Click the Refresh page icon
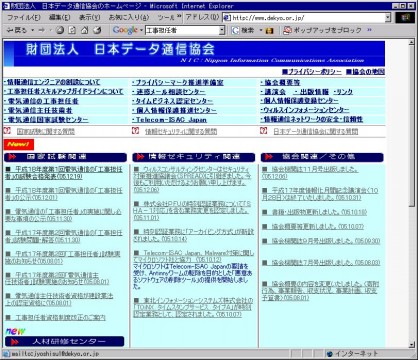 (72, 30)
